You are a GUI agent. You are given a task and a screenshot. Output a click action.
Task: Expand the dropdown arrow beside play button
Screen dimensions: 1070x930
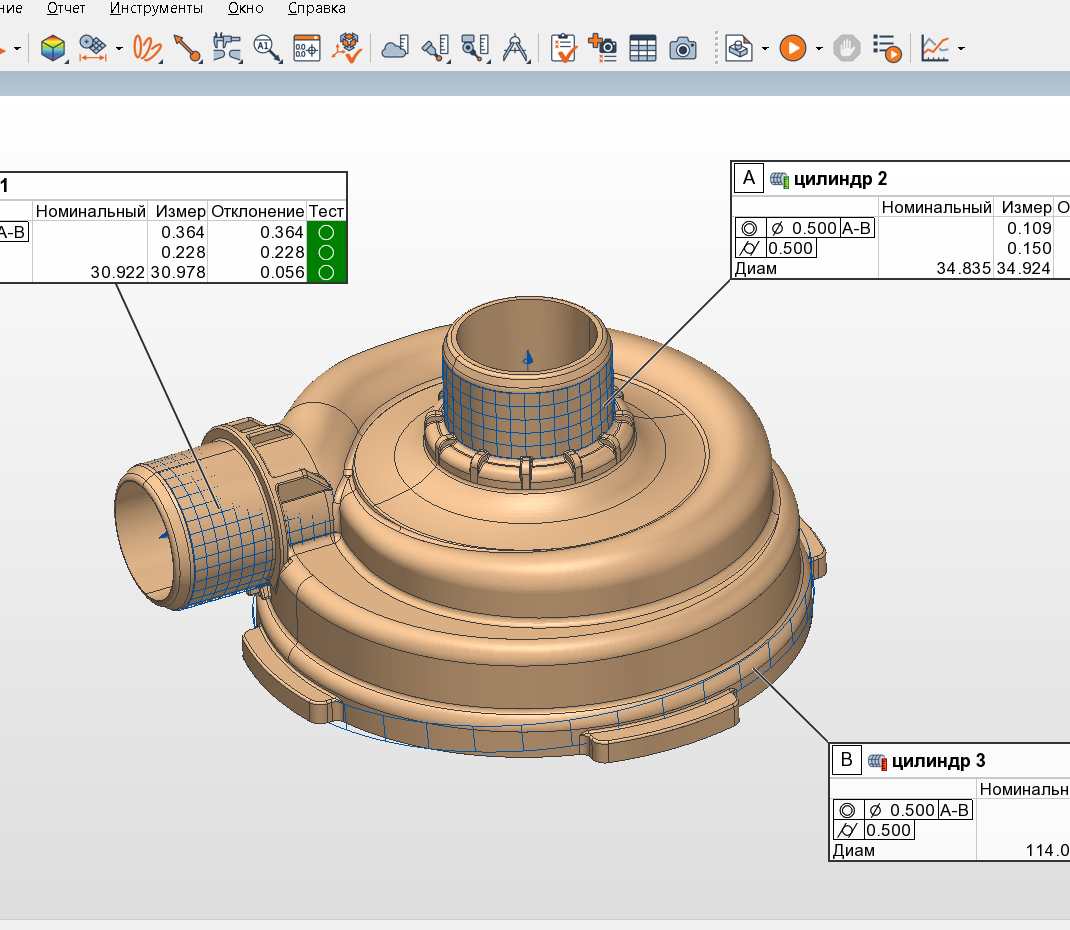click(x=819, y=48)
